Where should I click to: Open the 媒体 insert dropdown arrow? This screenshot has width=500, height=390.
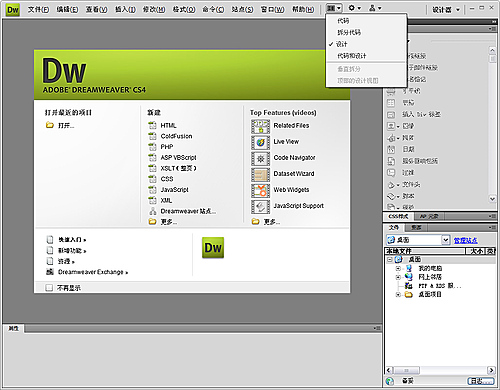pos(398,138)
